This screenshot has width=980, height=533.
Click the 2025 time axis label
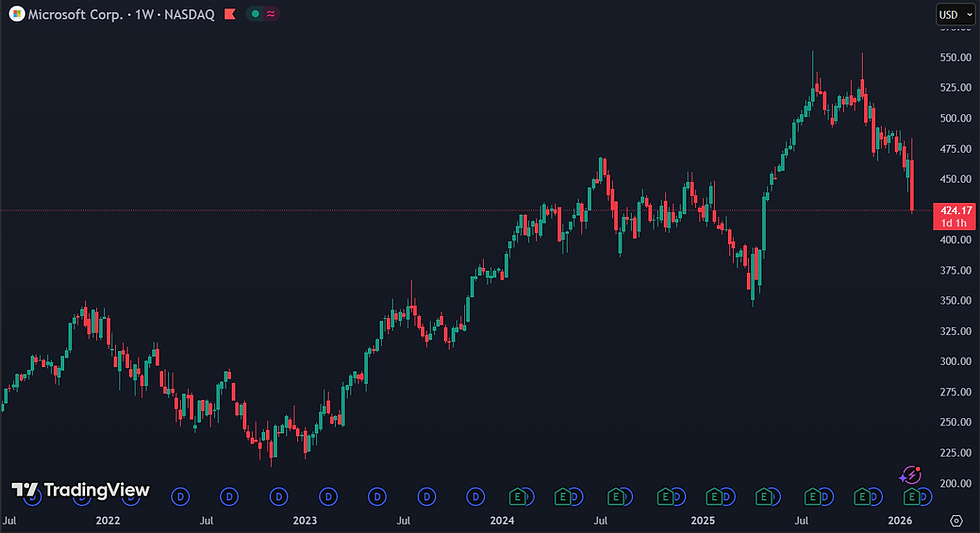click(x=702, y=521)
